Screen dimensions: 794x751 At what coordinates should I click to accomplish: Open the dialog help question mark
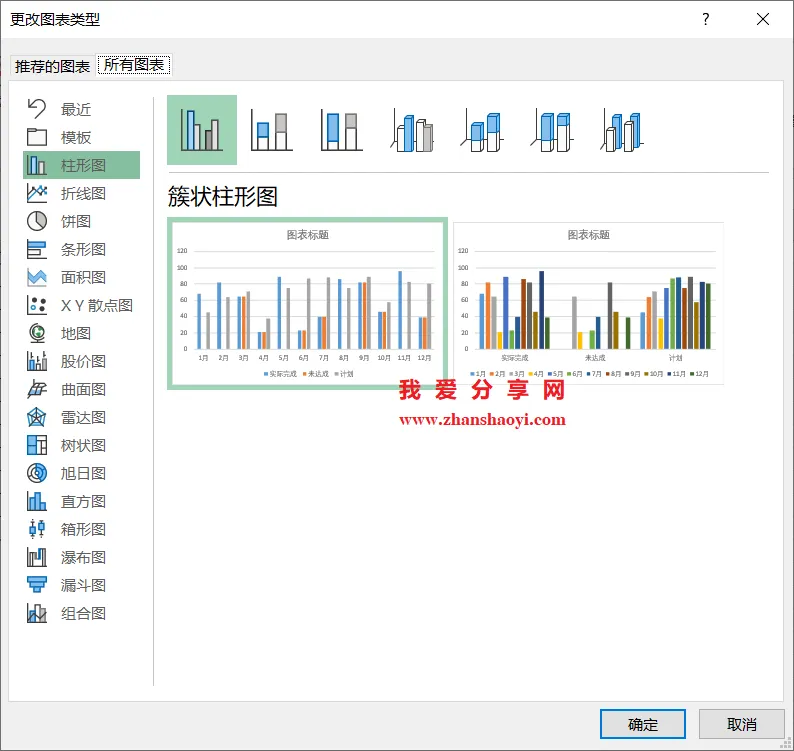click(x=706, y=19)
